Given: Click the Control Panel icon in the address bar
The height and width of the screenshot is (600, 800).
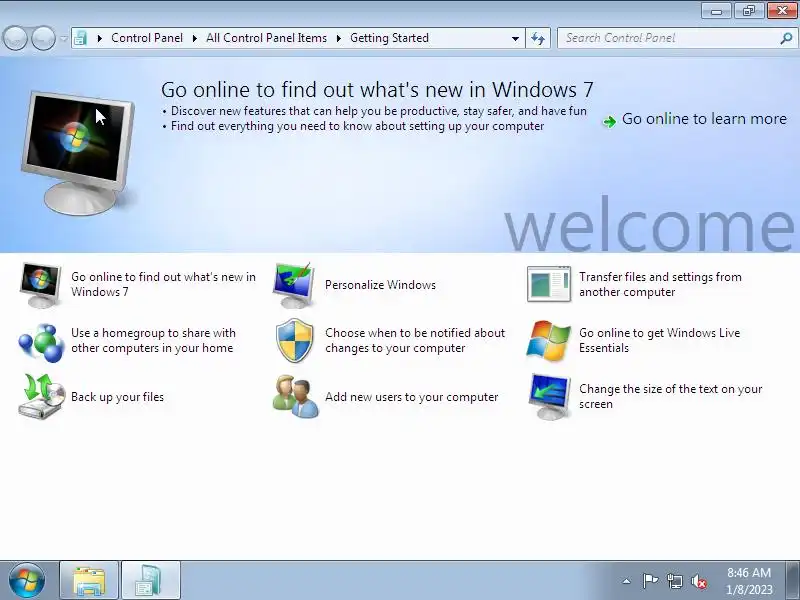Looking at the screenshot, I should tap(80, 38).
